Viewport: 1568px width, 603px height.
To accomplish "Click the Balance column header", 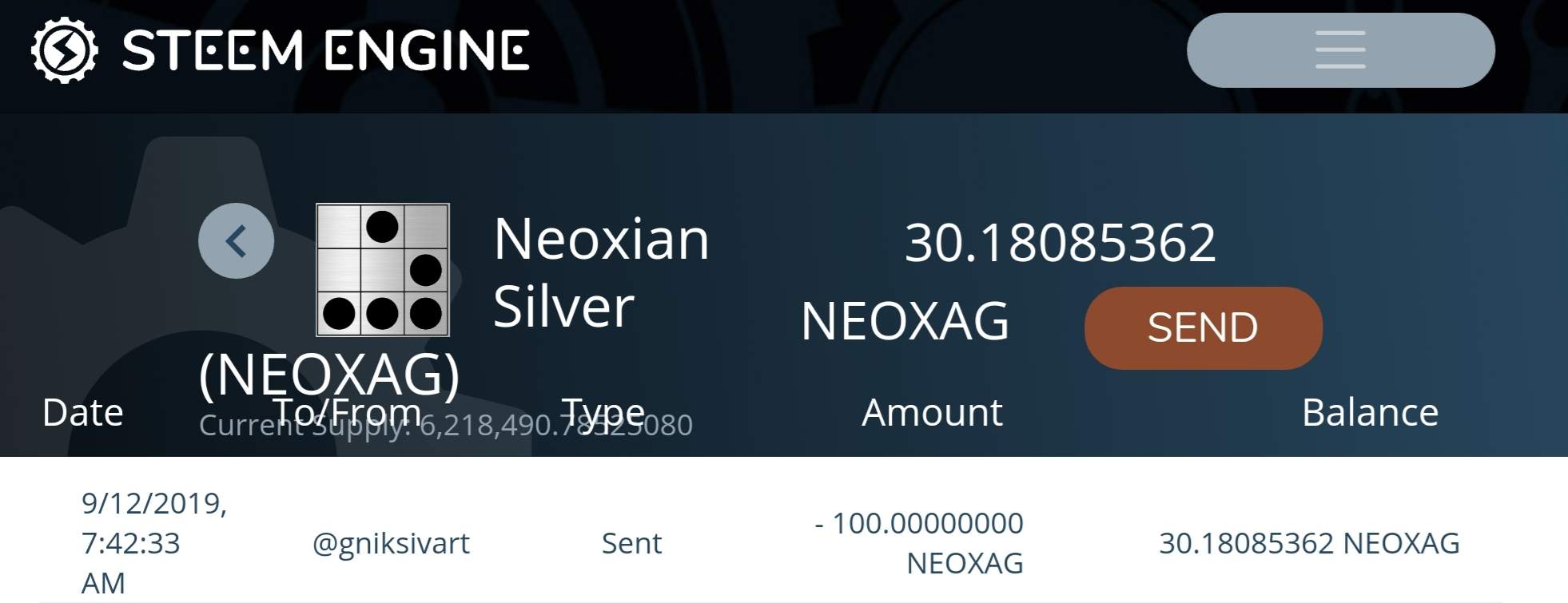I will (1370, 413).
